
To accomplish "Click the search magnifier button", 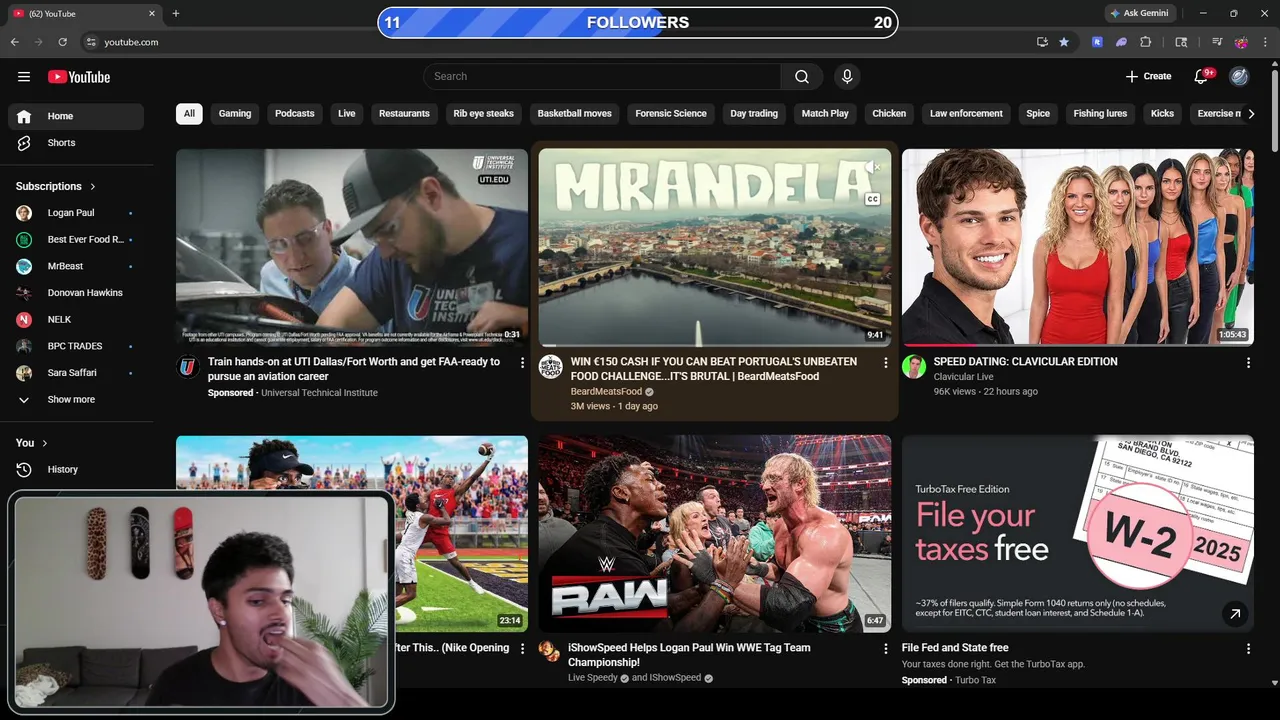I will click(802, 77).
